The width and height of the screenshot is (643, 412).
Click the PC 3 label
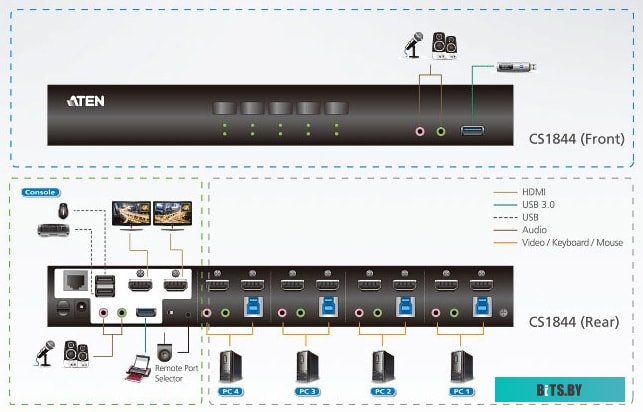[x=307, y=392]
